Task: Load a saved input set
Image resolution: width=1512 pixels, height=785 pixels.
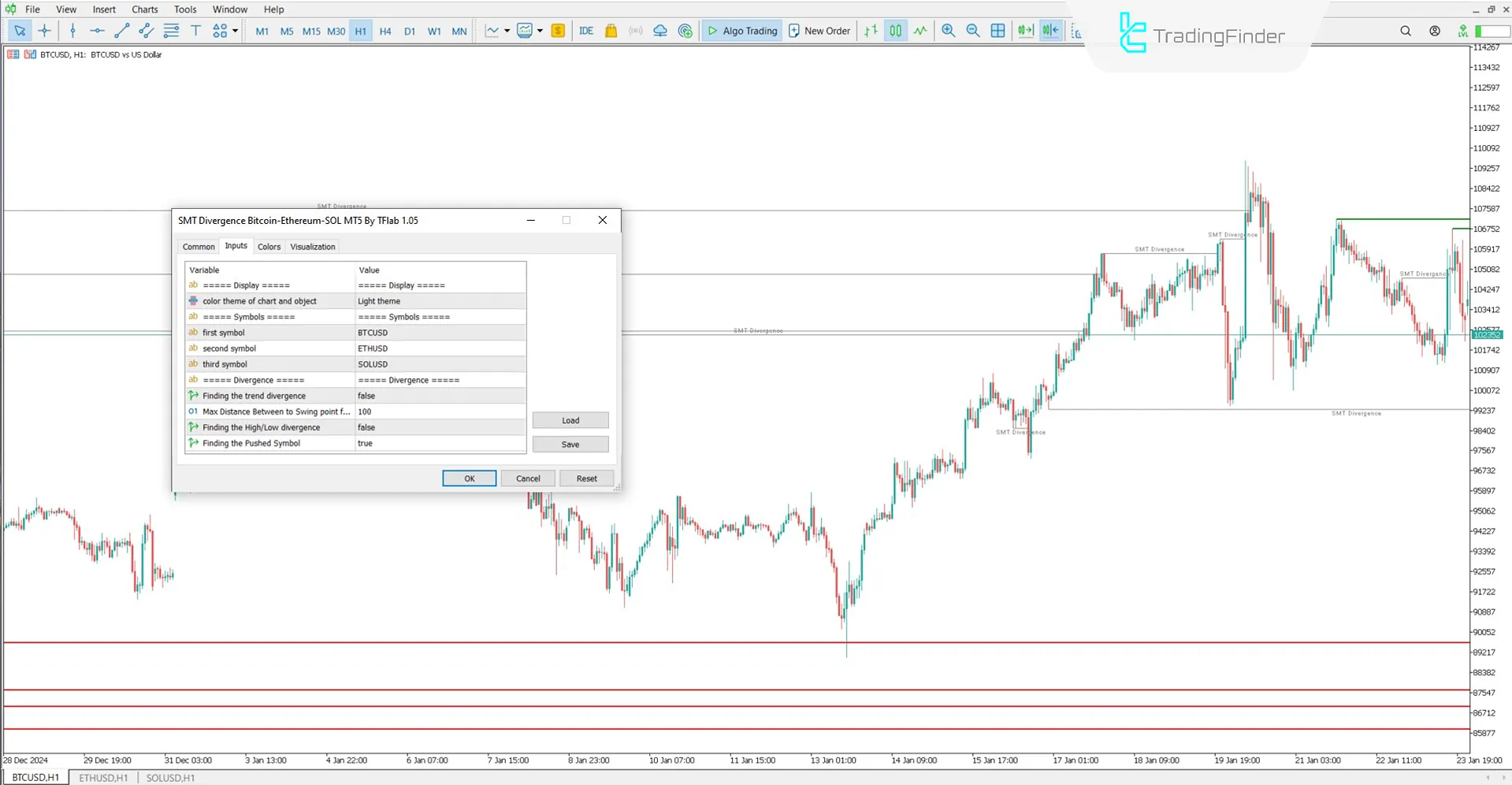Action: (x=570, y=420)
